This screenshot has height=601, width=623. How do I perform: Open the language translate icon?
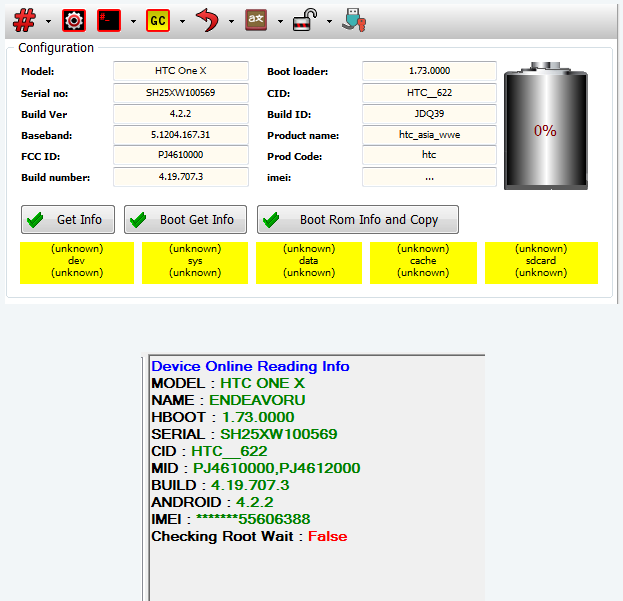pyautogui.click(x=256, y=21)
